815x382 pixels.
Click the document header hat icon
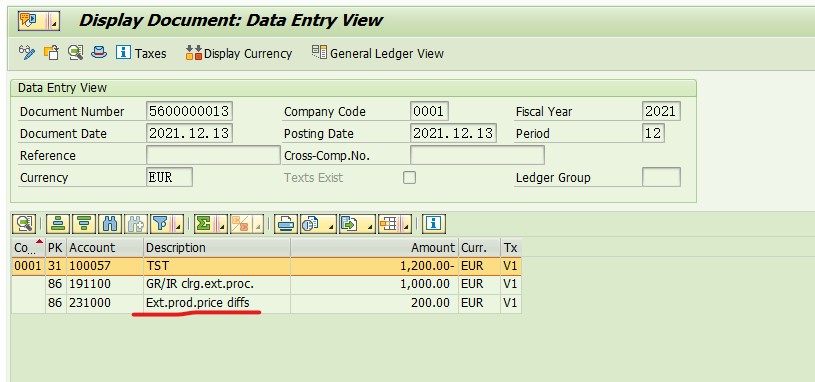(x=99, y=52)
